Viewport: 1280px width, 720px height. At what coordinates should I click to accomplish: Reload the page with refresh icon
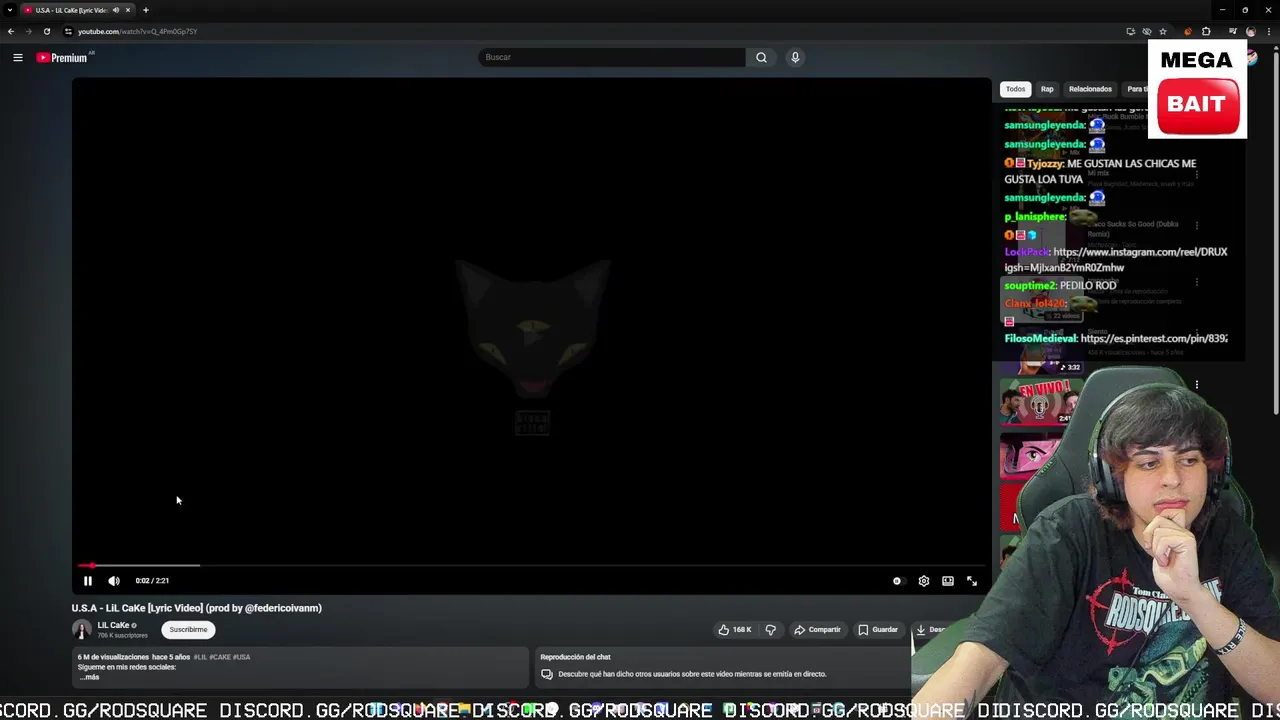pyautogui.click(x=47, y=31)
